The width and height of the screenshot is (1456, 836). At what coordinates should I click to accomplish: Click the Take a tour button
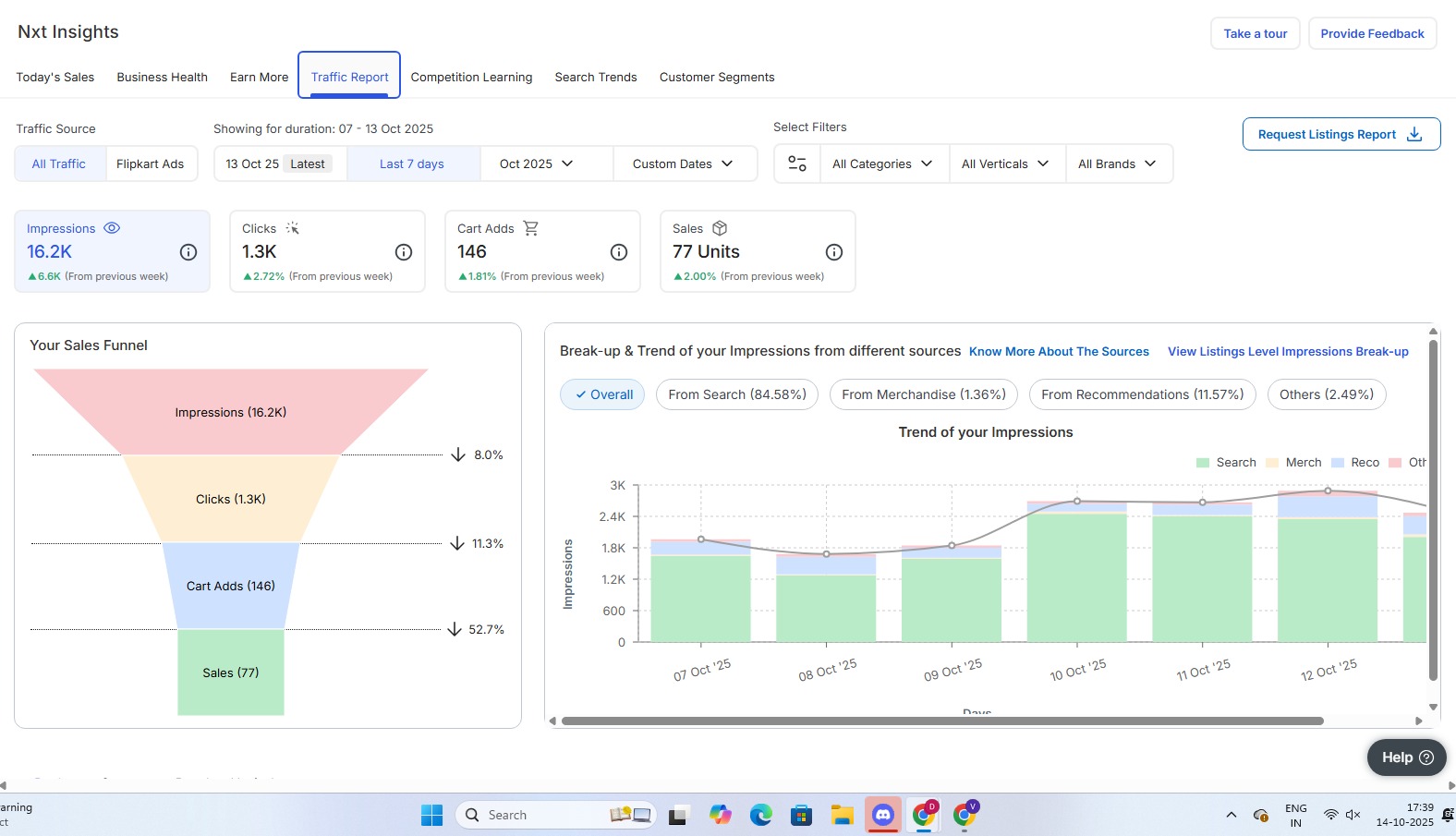(x=1255, y=33)
